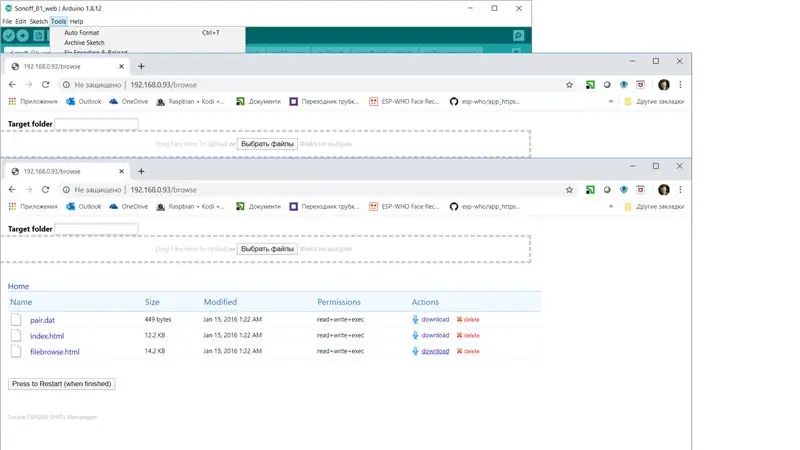Open new tab plus in rear browser window

(x=141, y=66)
